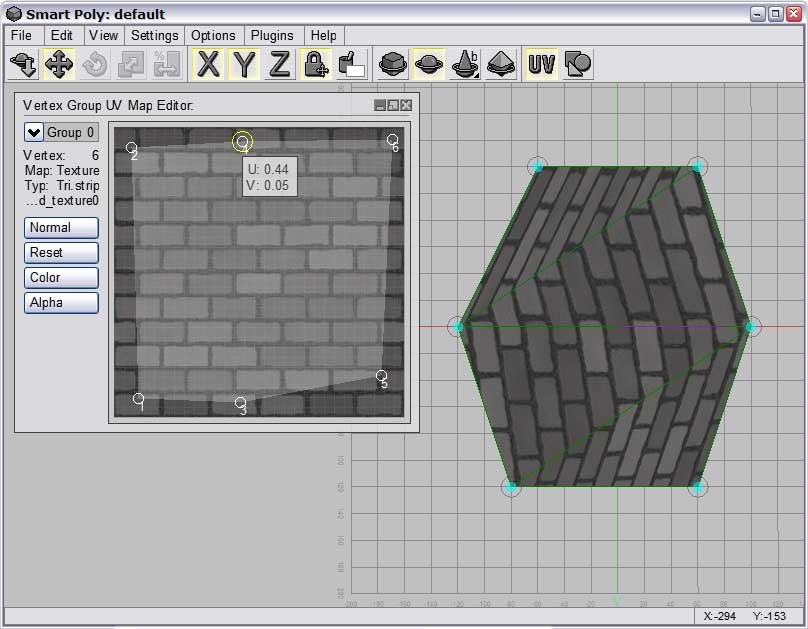This screenshot has height=629, width=808.
Task: Click the down-arrow tool at toolbar start
Action: point(23,64)
